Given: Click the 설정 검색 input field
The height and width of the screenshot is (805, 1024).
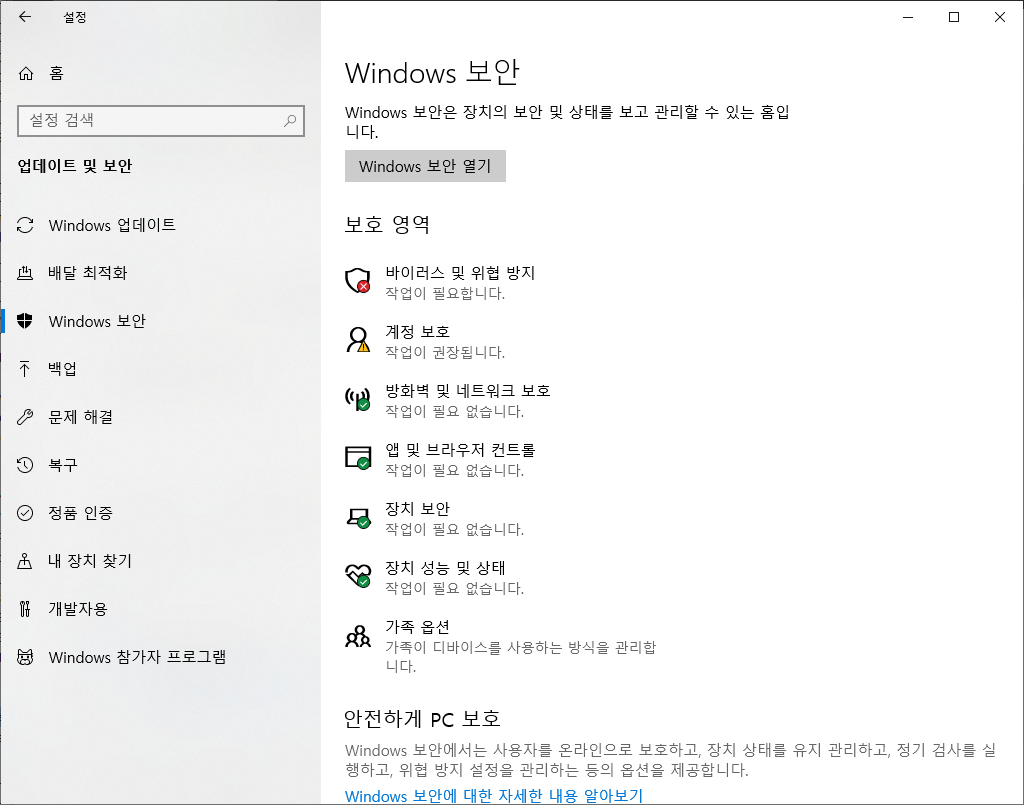Looking at the screenshot, I should point(161,121).
